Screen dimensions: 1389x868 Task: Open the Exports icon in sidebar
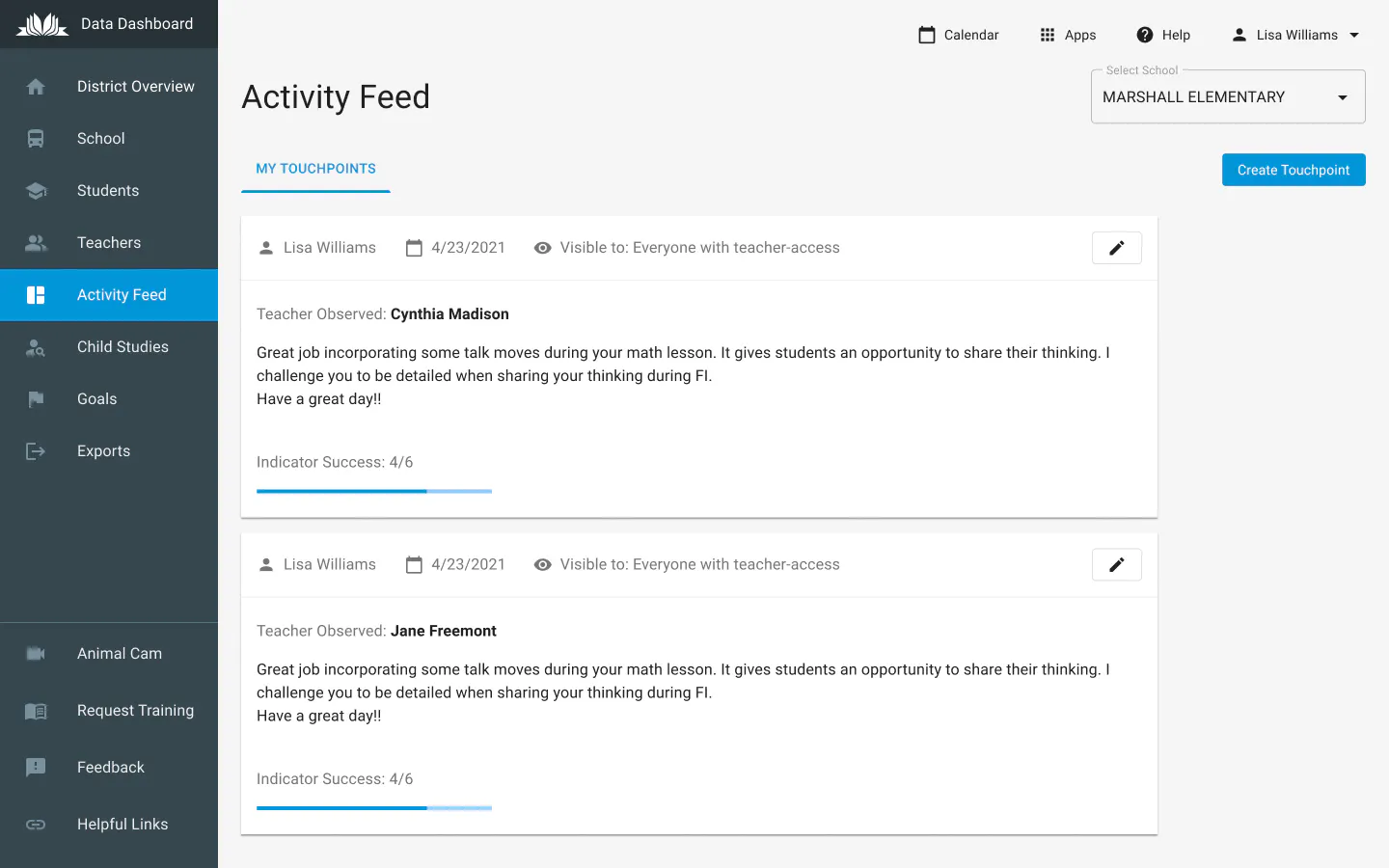36,451
